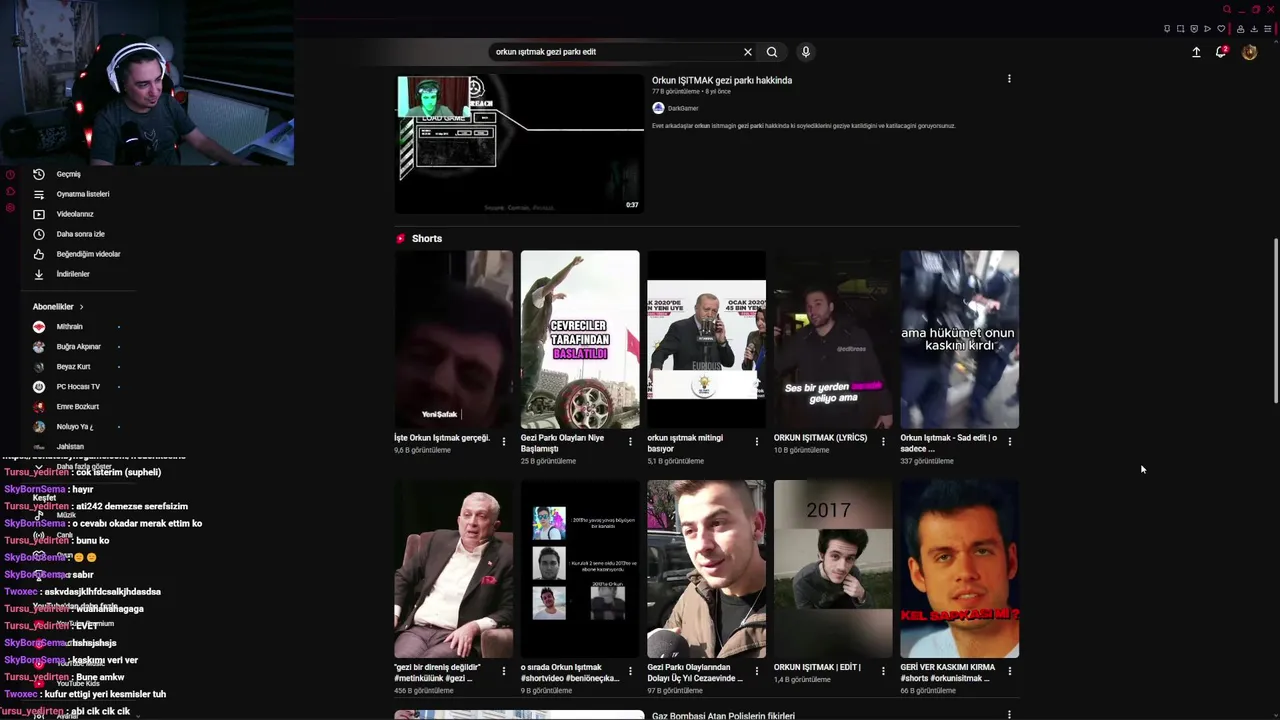
Task: Open more menu for İşte Orkun Işıtmak gerçeği short
Action: (x=503, y=441)
